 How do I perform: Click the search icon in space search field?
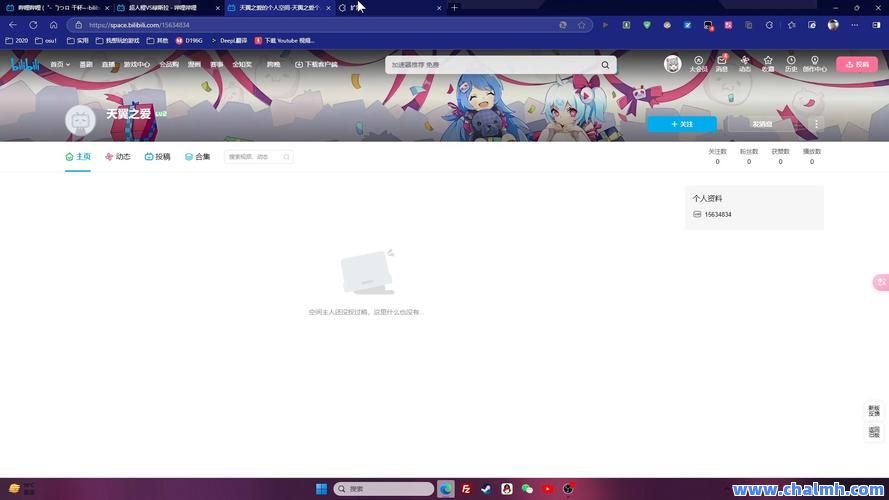point(286,157)
